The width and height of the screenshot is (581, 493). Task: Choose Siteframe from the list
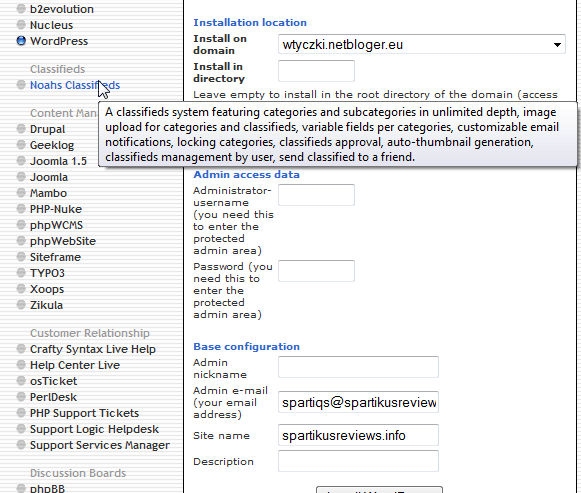55,257
